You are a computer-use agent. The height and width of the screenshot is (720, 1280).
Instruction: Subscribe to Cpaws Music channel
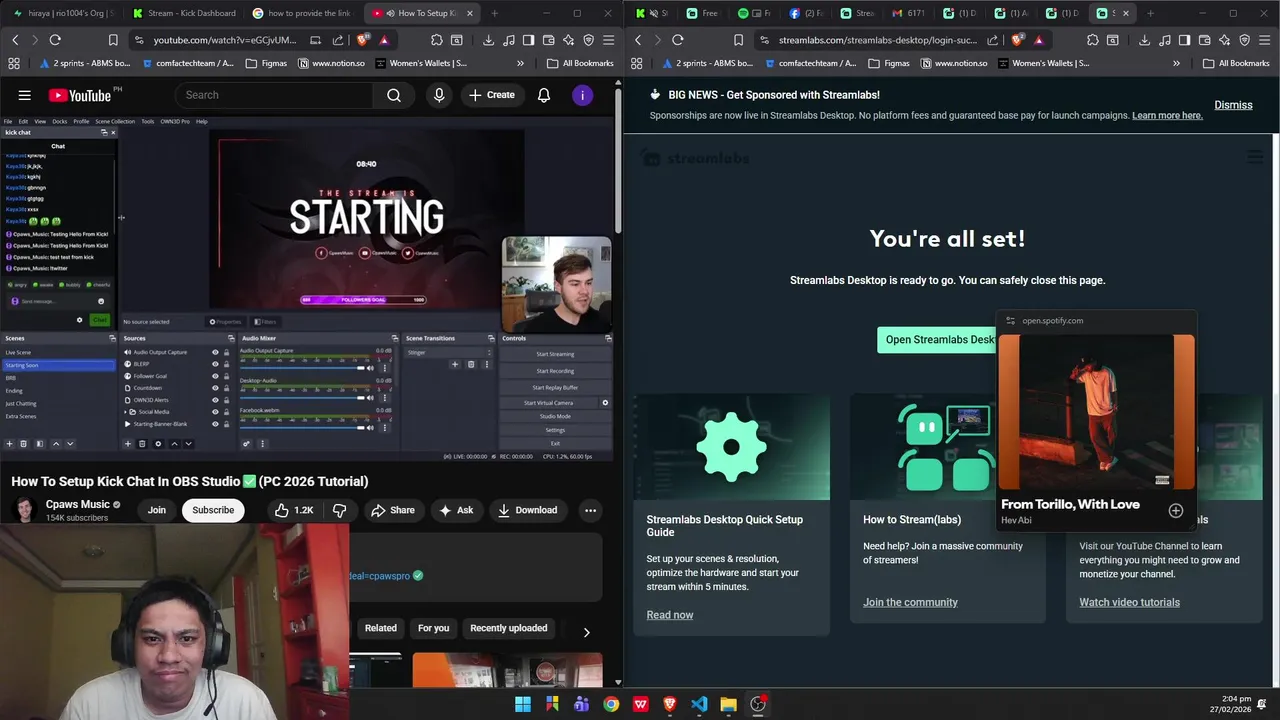[x=213, y=510]
